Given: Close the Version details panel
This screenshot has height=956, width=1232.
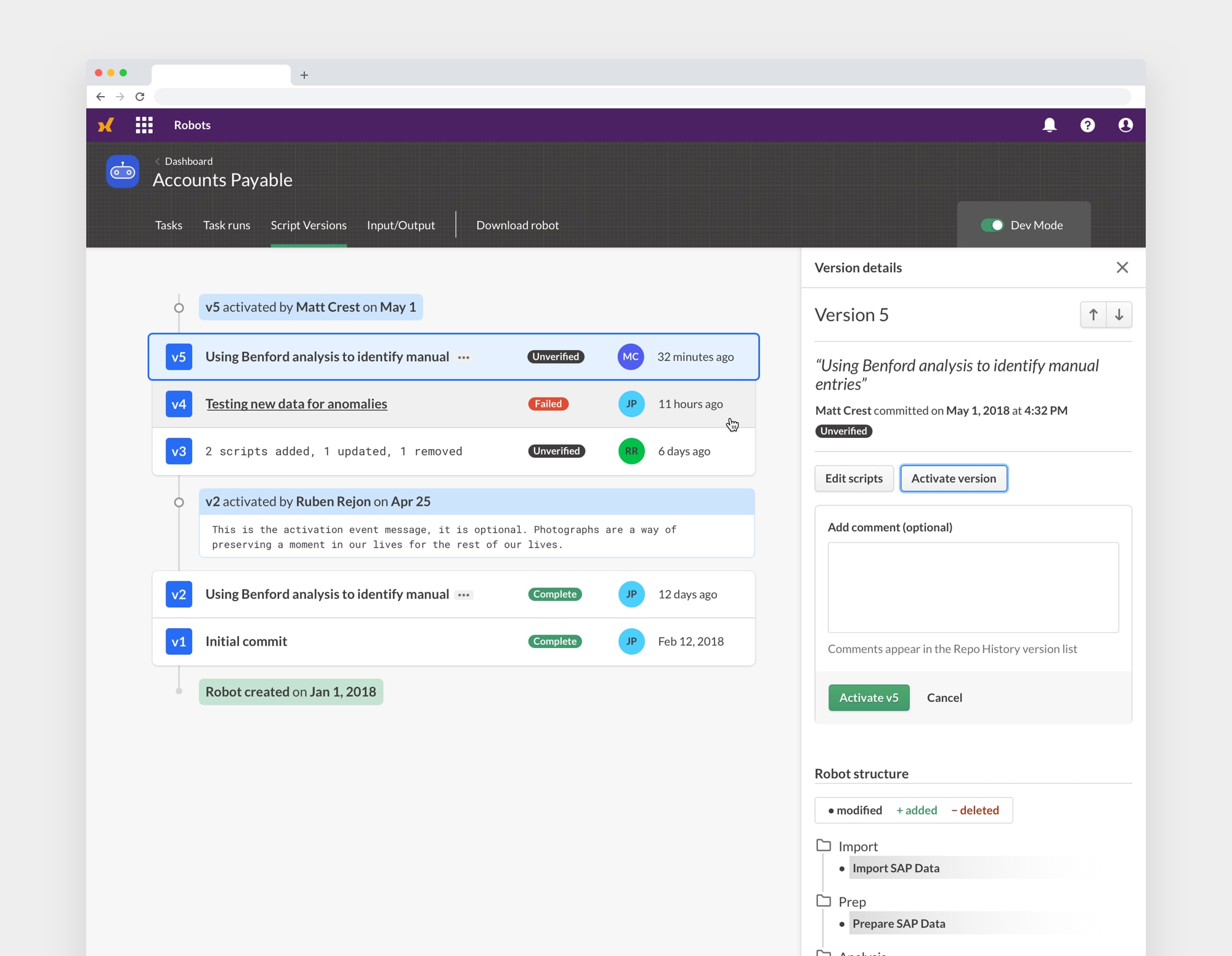Looking at the screenshot, I should point(1122,267).
